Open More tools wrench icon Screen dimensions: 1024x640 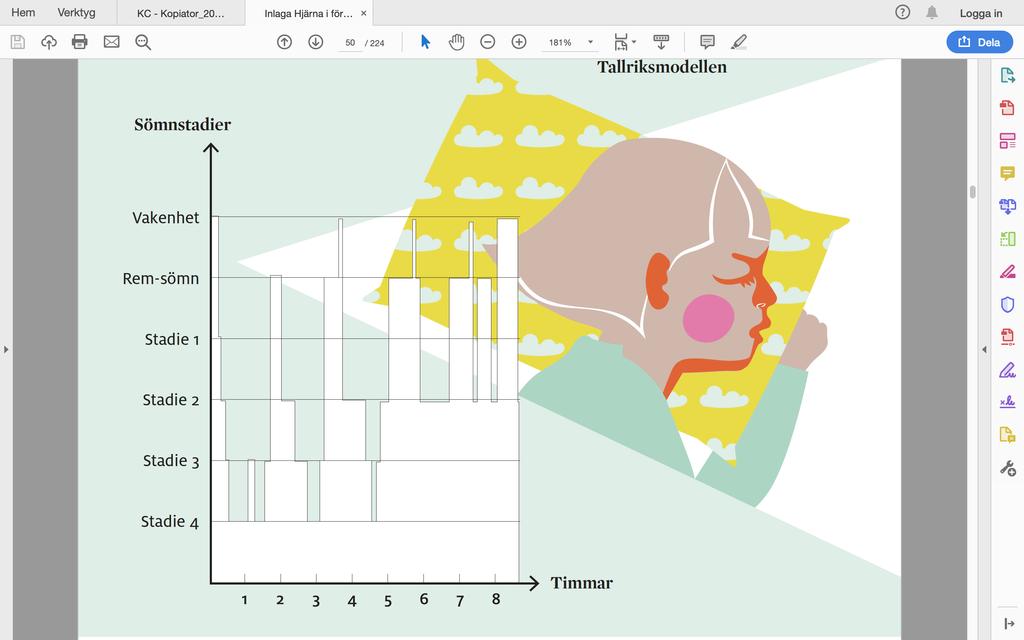1008,468
